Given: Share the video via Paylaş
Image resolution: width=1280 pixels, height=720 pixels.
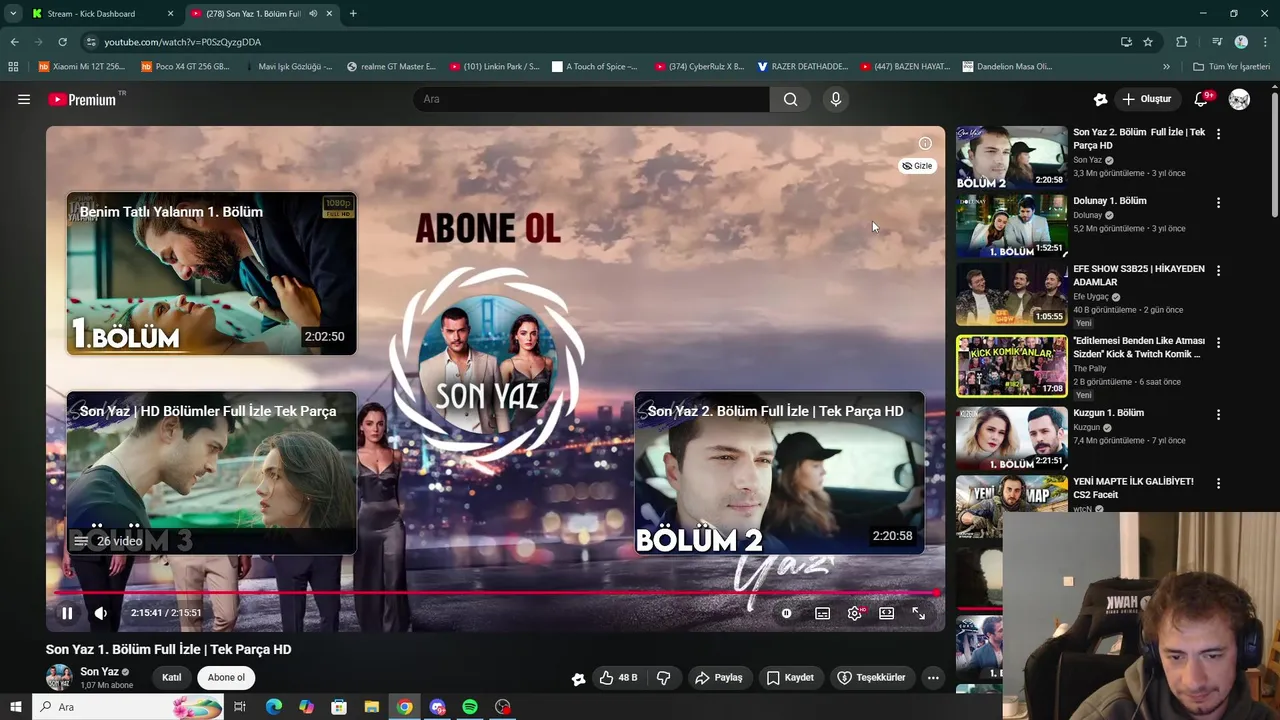Looking at the screenshot, I should (718, 677).
